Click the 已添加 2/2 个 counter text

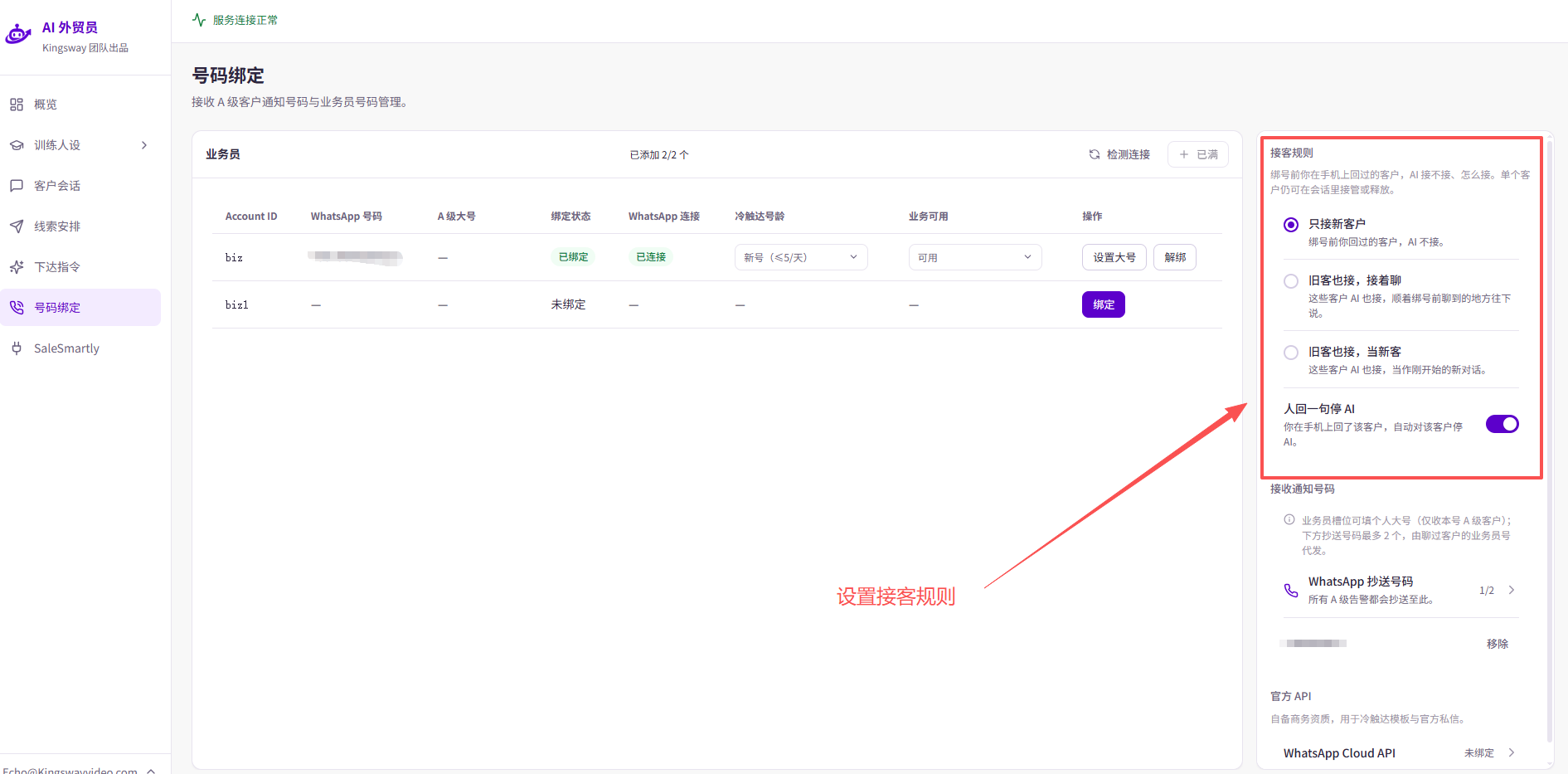pos(659,155)
